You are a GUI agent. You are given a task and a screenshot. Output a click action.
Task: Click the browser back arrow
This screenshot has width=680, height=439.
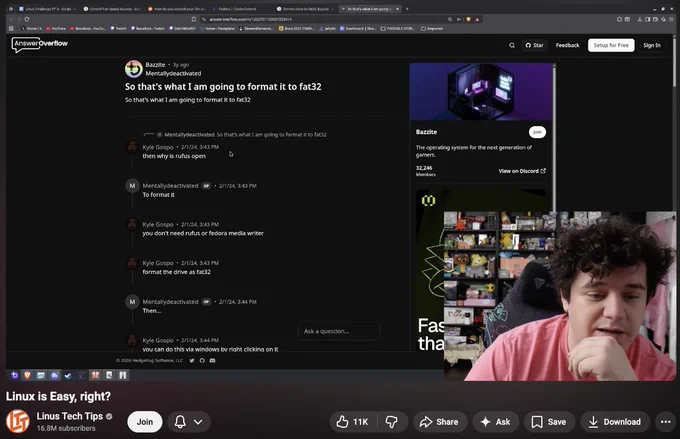(x=11, y=19)
